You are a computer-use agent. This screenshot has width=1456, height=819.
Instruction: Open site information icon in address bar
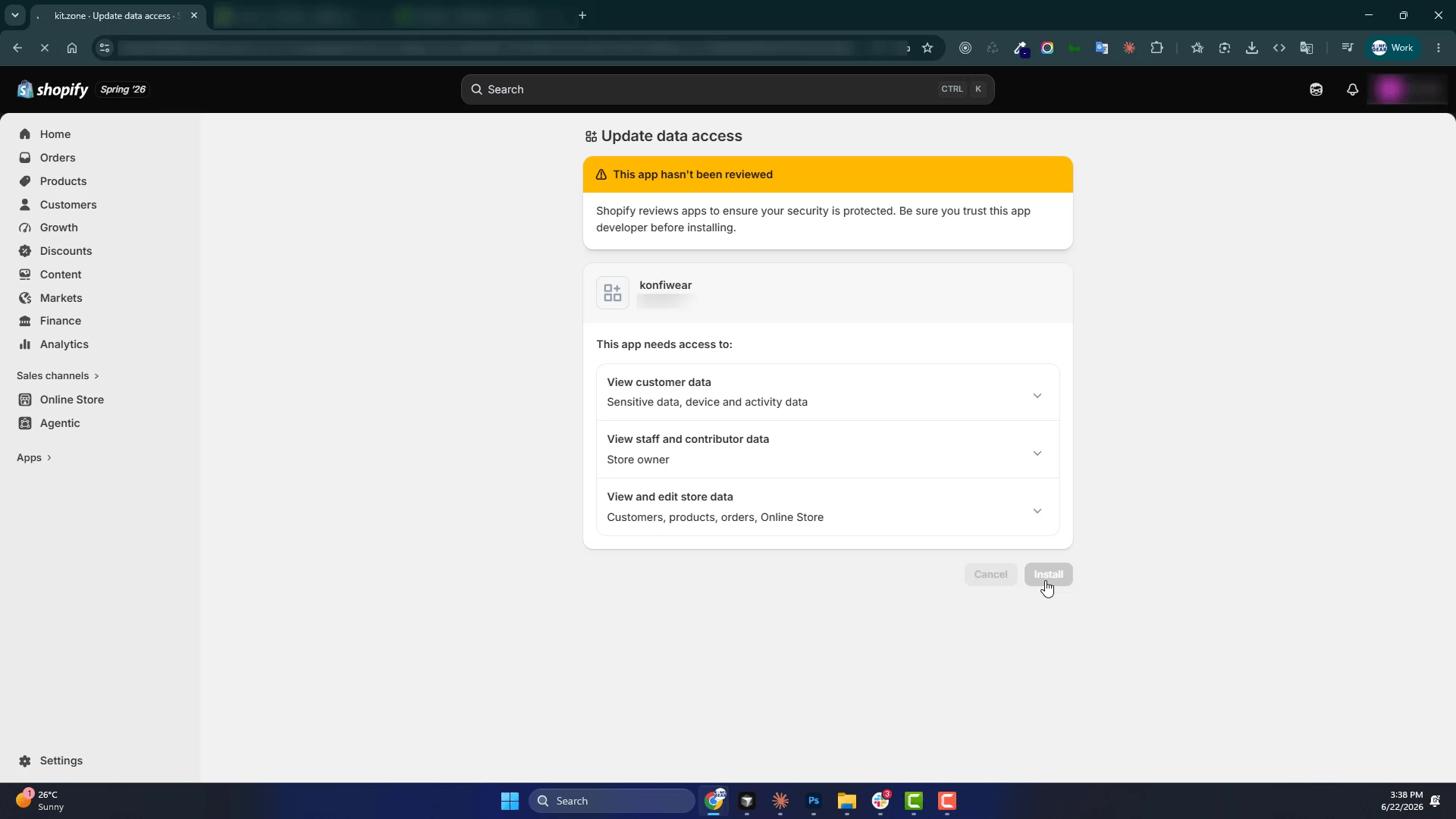click(105, 48)
